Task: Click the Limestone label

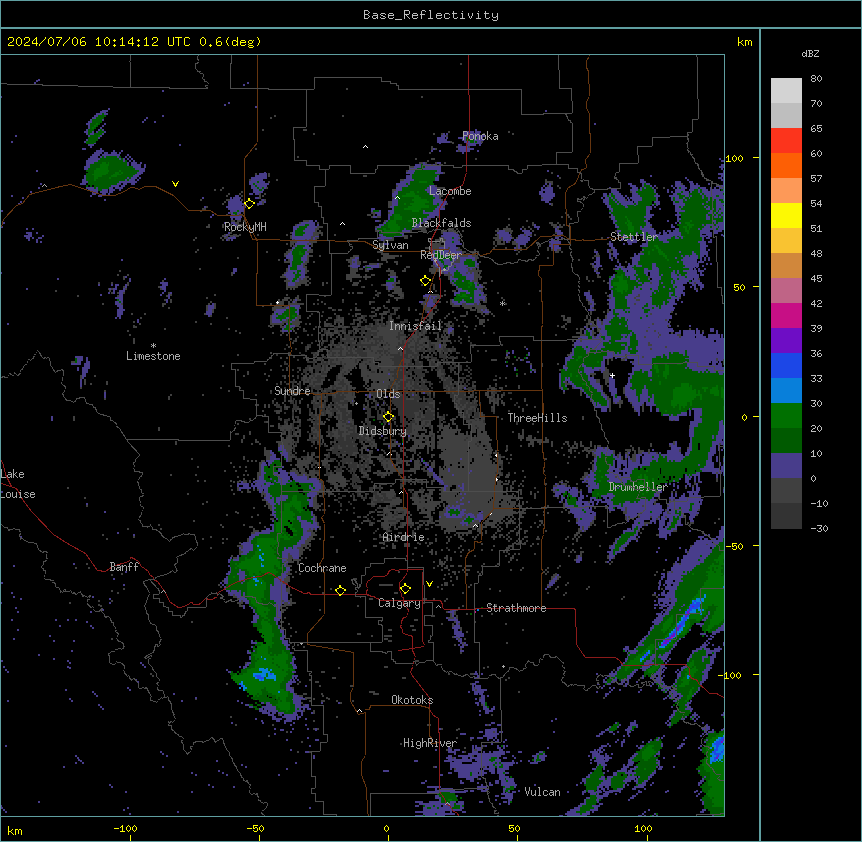Action: pyautogui.click(x=153, y=356)
